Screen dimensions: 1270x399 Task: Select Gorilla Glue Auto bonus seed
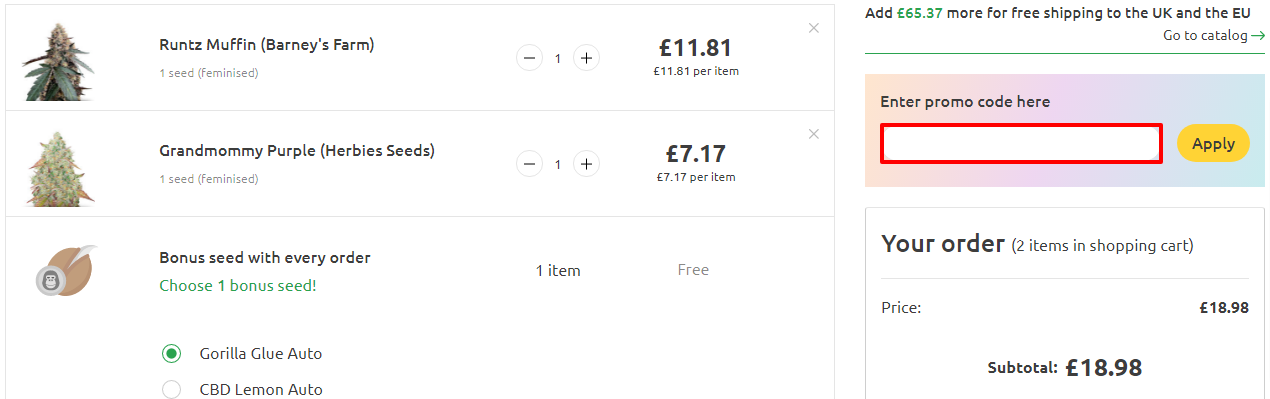point(171,353)
